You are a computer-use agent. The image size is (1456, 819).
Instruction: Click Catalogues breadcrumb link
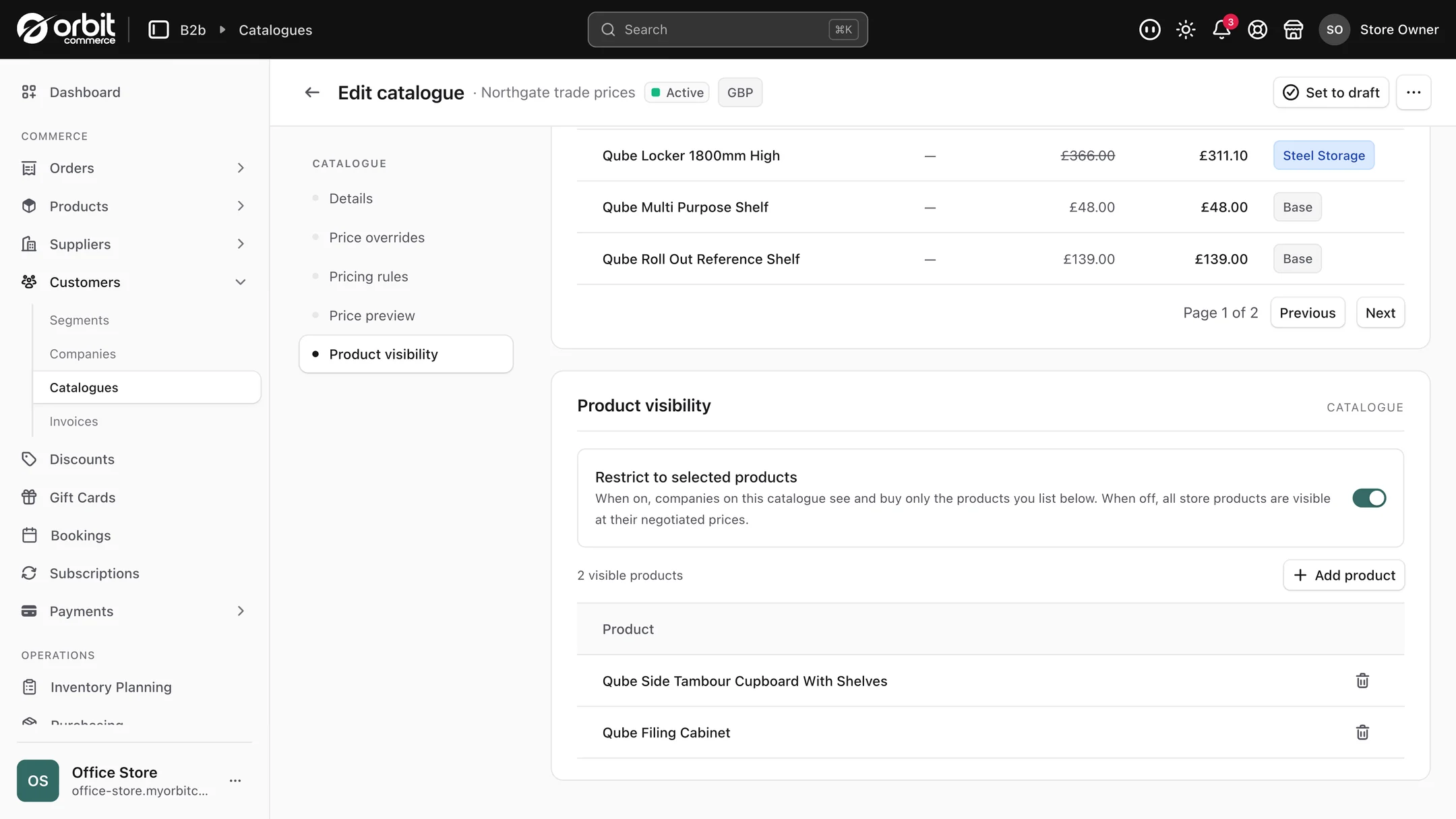pyautogui.click(x=275, y=30)
